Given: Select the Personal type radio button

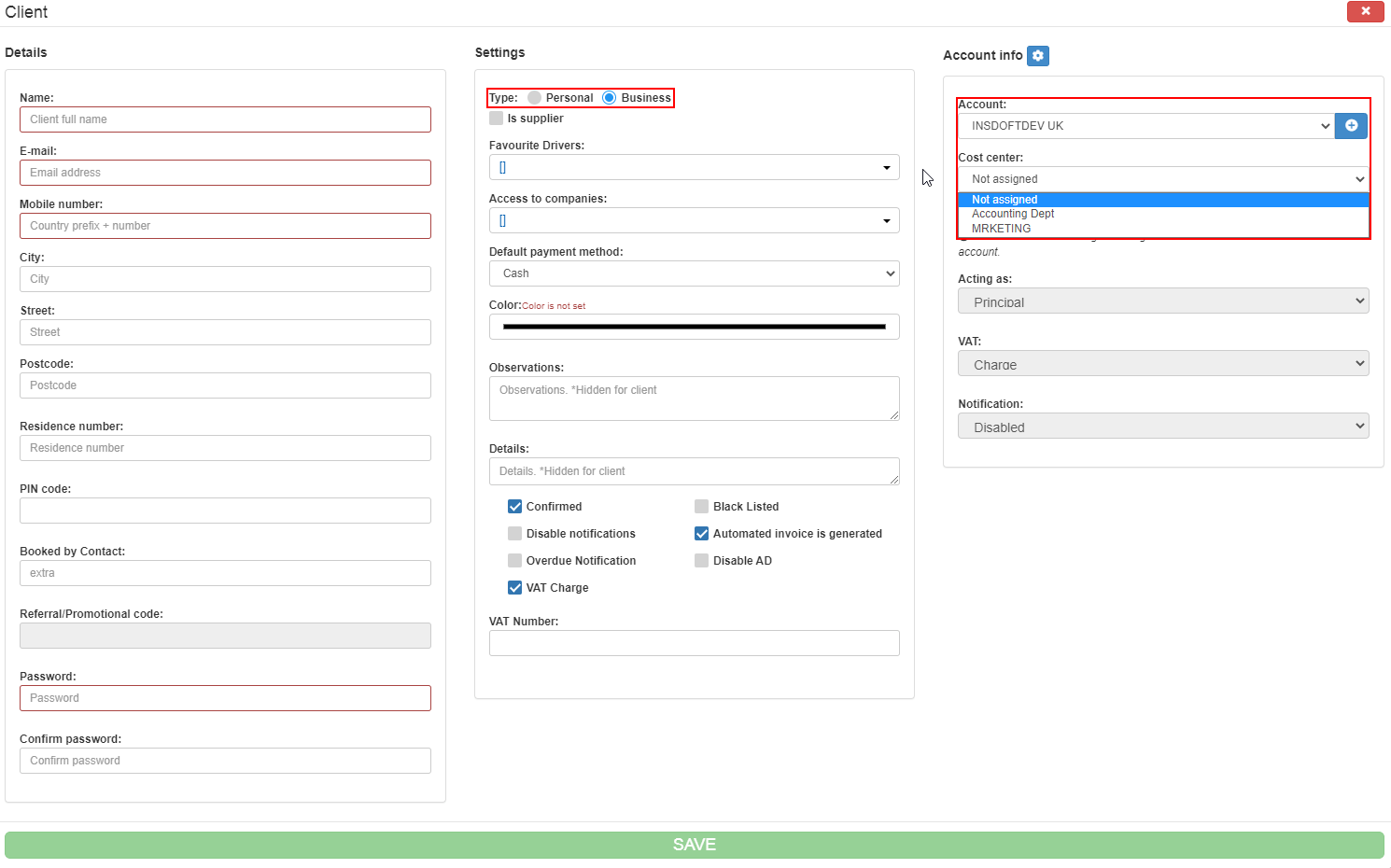Looking at the screenshot, I should [534, 98].
